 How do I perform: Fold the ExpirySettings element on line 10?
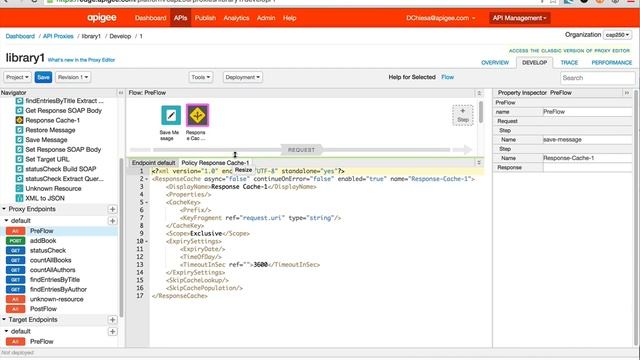[147, 242]
